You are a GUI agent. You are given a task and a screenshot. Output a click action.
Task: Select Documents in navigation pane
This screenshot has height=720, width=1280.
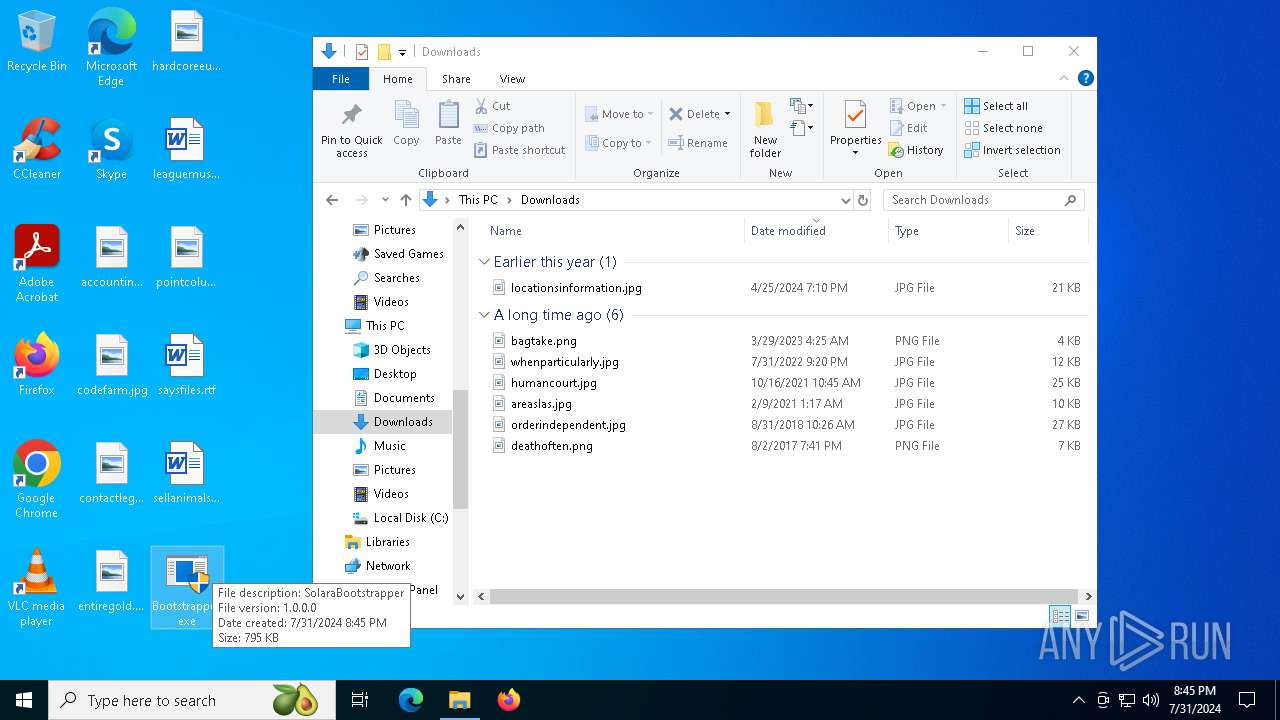coord(393,398)
